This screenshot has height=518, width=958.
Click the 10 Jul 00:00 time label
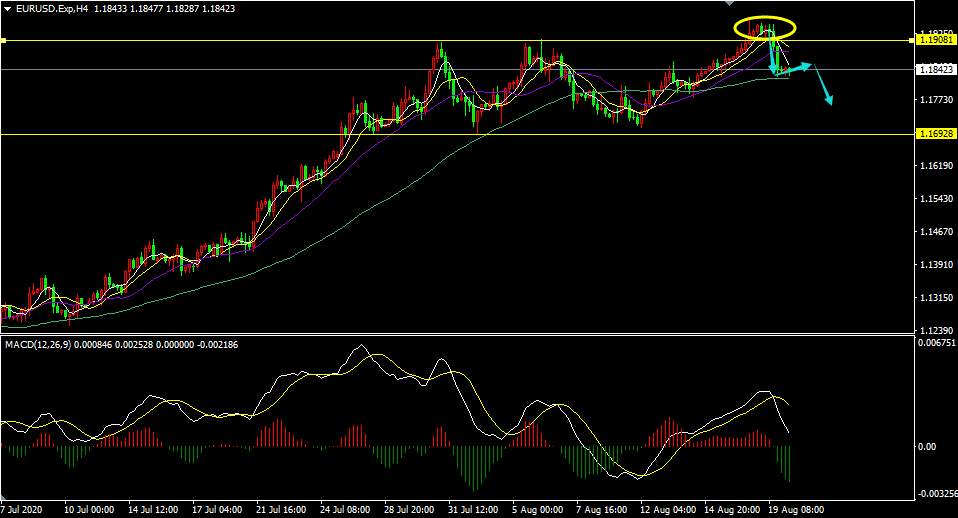pos(89,509)
